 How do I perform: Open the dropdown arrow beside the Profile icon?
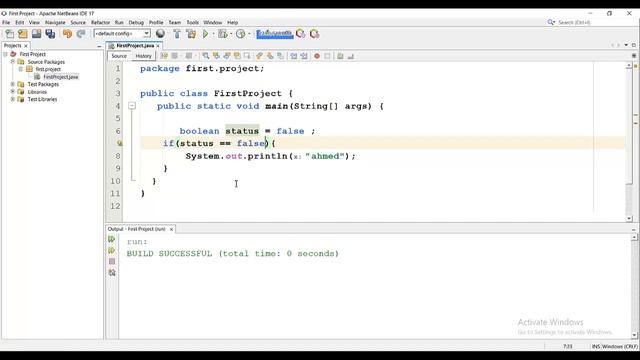[249, 34]
